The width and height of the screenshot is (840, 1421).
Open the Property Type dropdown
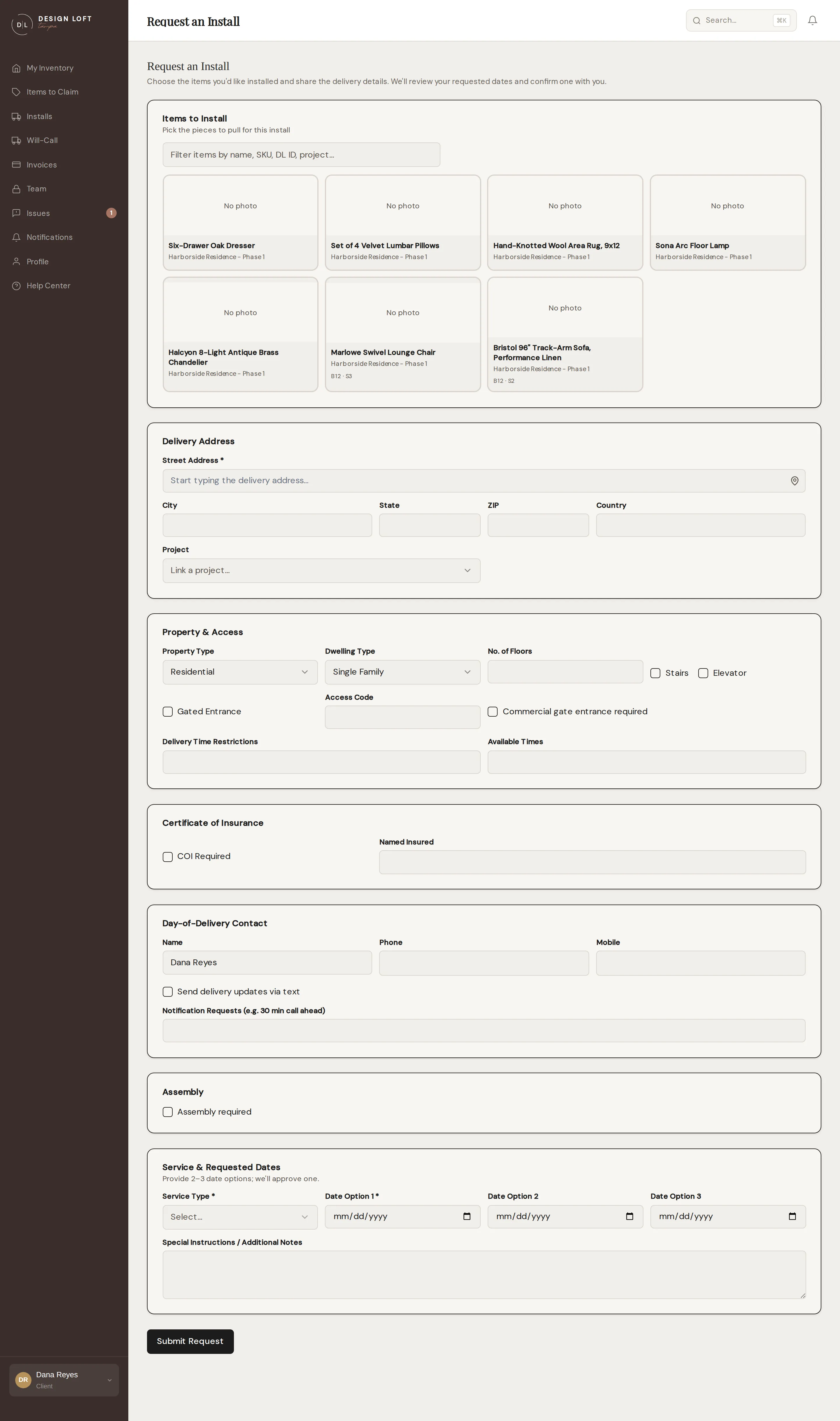point(240,672)
